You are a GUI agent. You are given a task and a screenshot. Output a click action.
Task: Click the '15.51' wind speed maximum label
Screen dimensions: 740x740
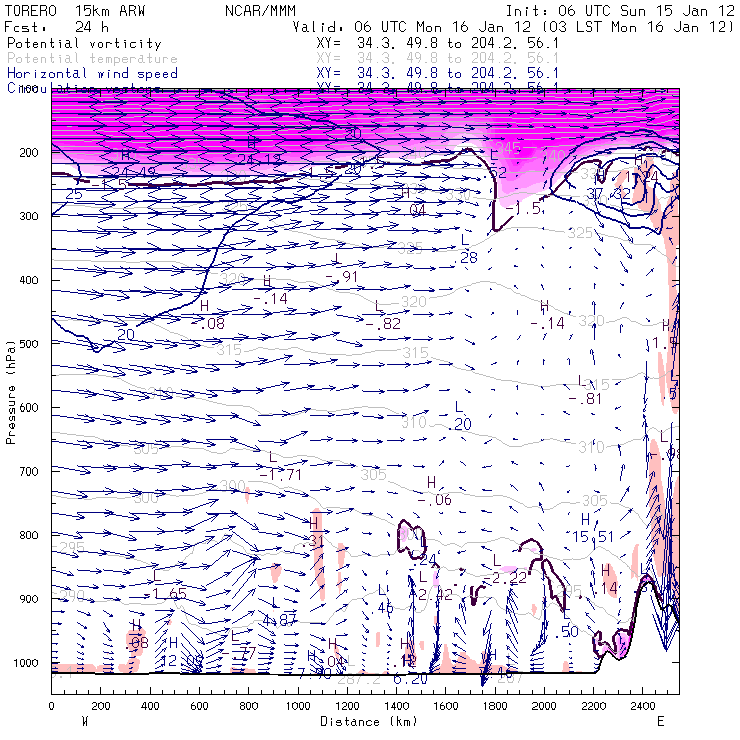(593, 537)
